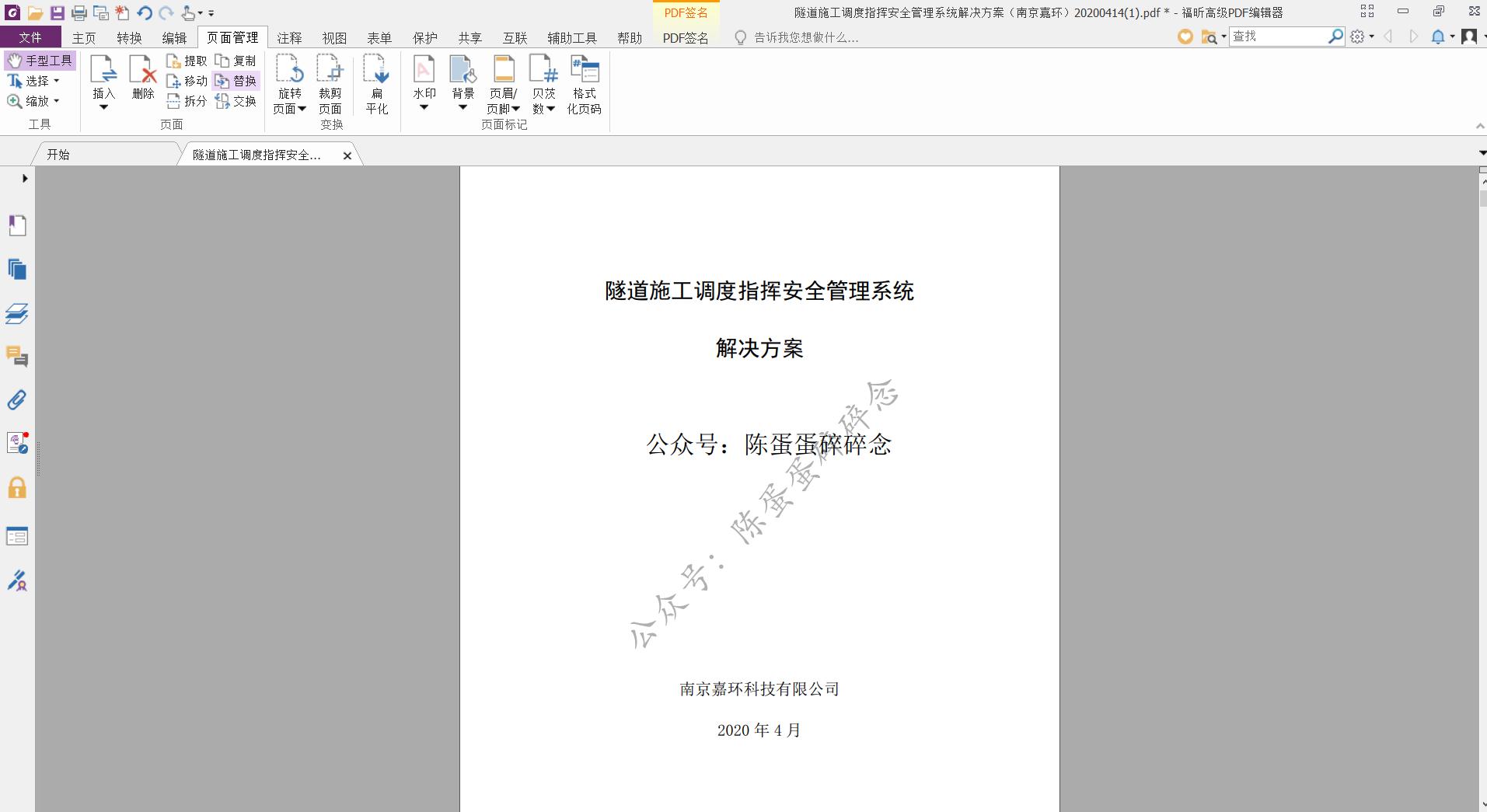This screenshot has width=1487, height=812.
Task: Open the attachments panel in the sidebar
Action: 17,399
